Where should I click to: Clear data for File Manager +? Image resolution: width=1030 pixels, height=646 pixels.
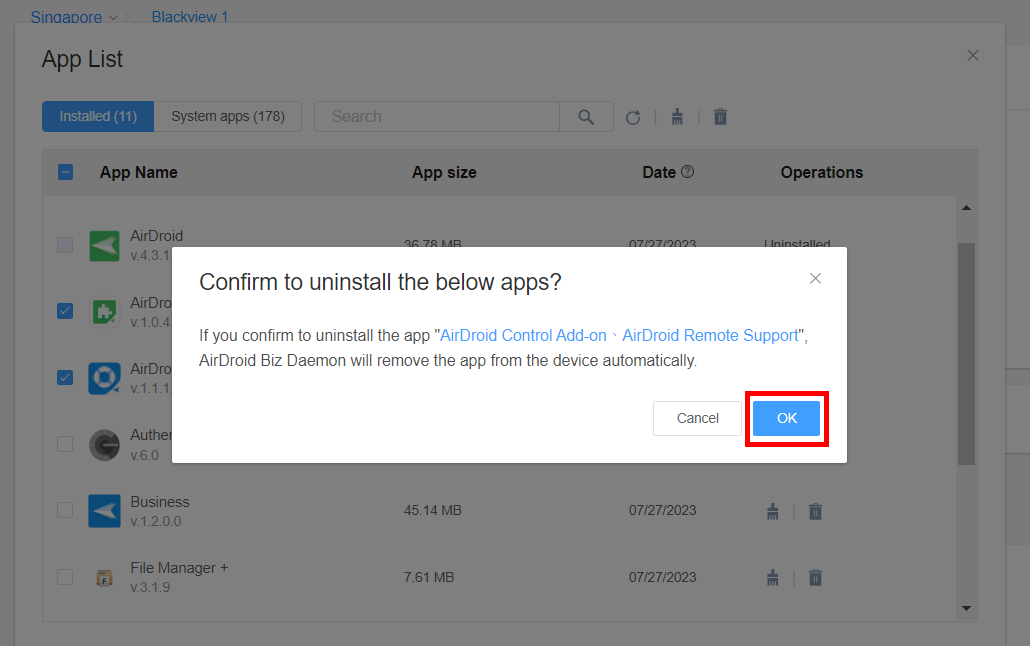[772, 578]
